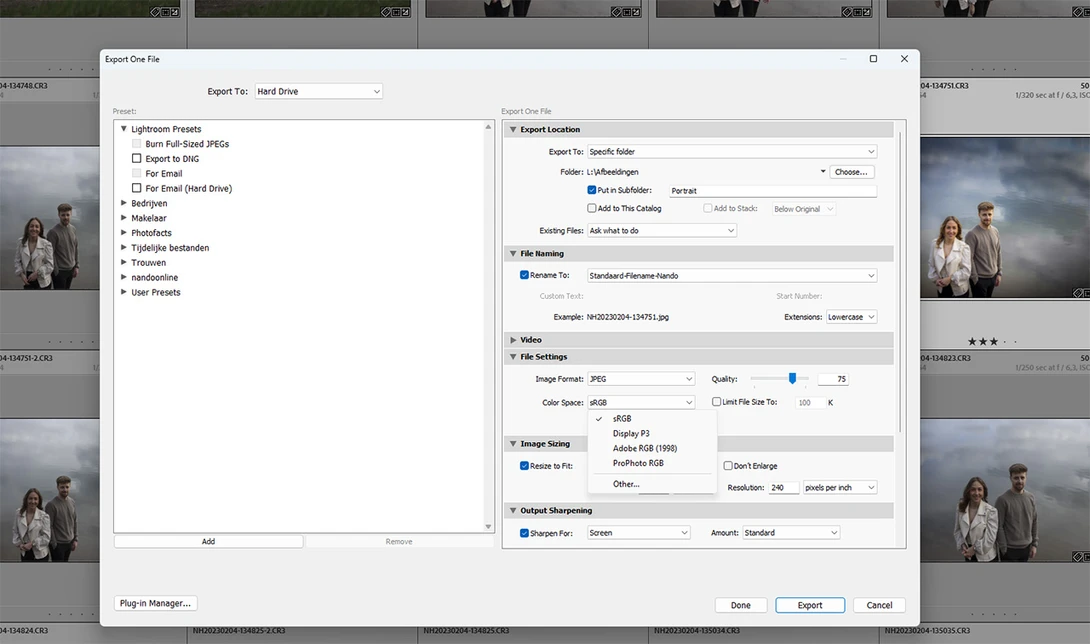Collapse the Output Sharpening section triangle

point(513,510)
